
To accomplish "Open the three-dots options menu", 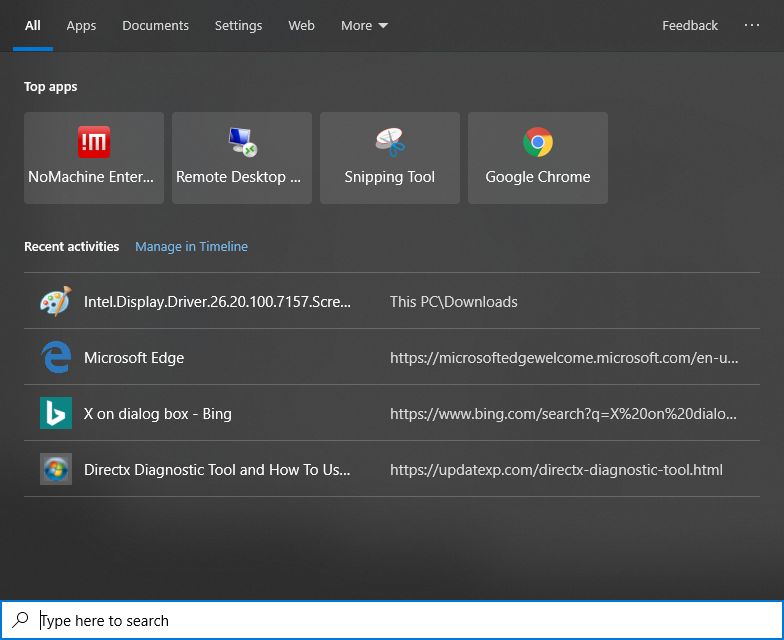I will coord(752,25).
